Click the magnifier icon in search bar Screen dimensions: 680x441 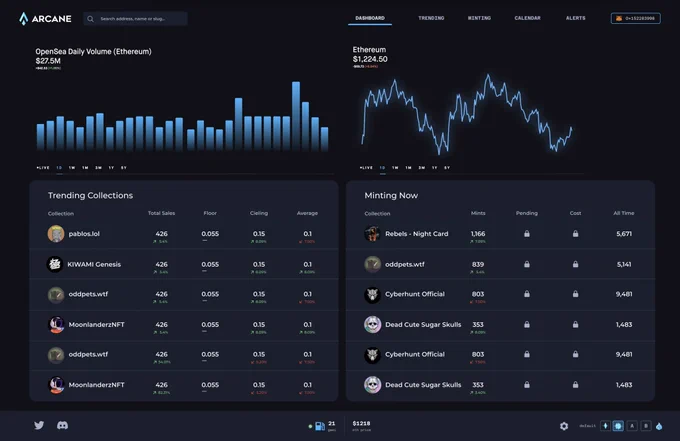90,19
